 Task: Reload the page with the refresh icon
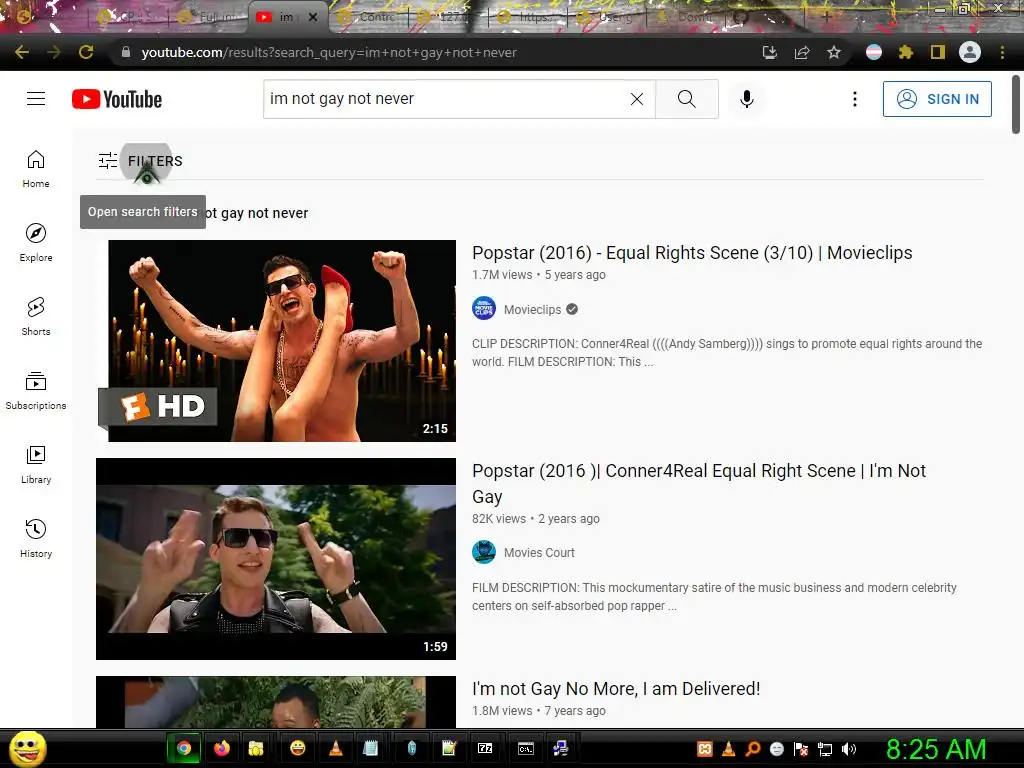point(86,52)
